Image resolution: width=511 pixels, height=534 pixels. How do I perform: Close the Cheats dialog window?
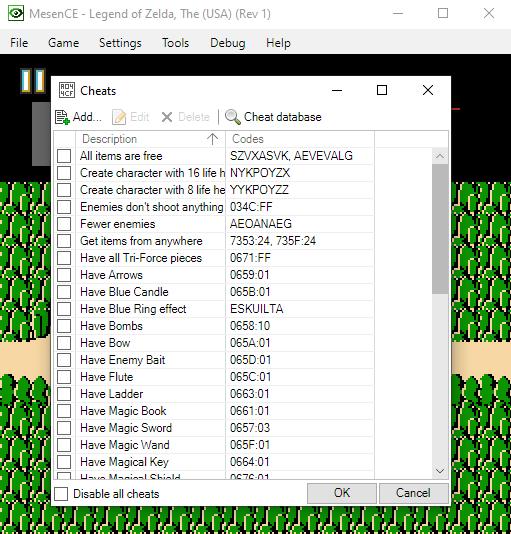tap(428, 90)
